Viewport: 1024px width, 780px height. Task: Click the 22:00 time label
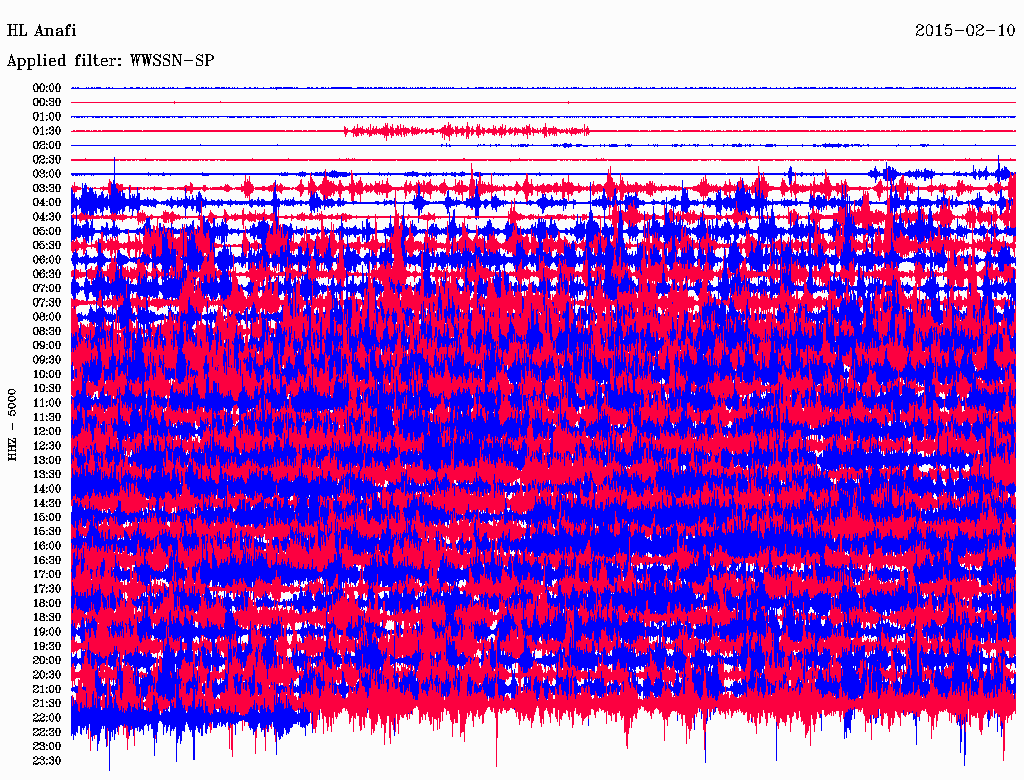pyautogui.click(x=46, y=717)
